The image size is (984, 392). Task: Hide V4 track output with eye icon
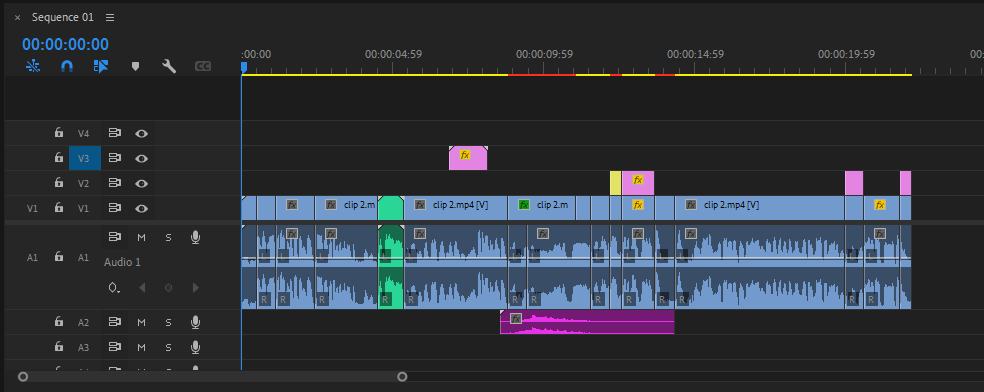click(x=142, y=133)
